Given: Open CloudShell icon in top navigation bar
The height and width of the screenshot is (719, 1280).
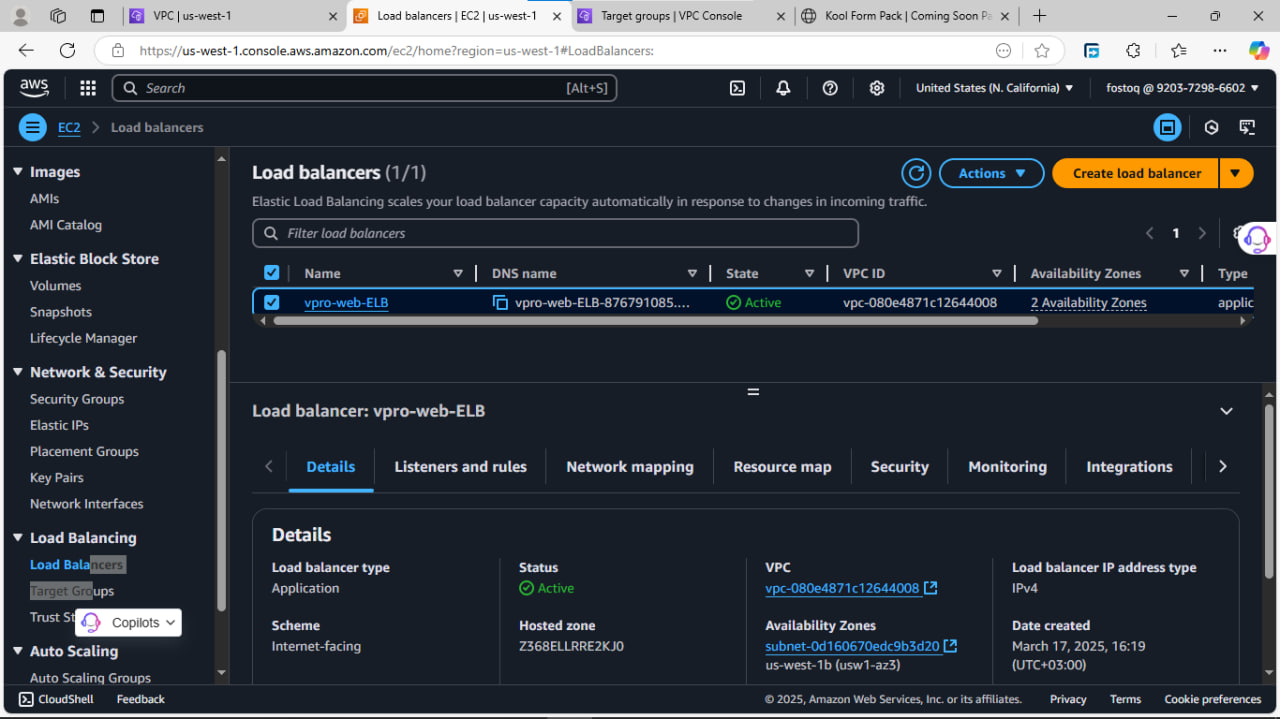Looking at the screenshot, I should point(737,88).
